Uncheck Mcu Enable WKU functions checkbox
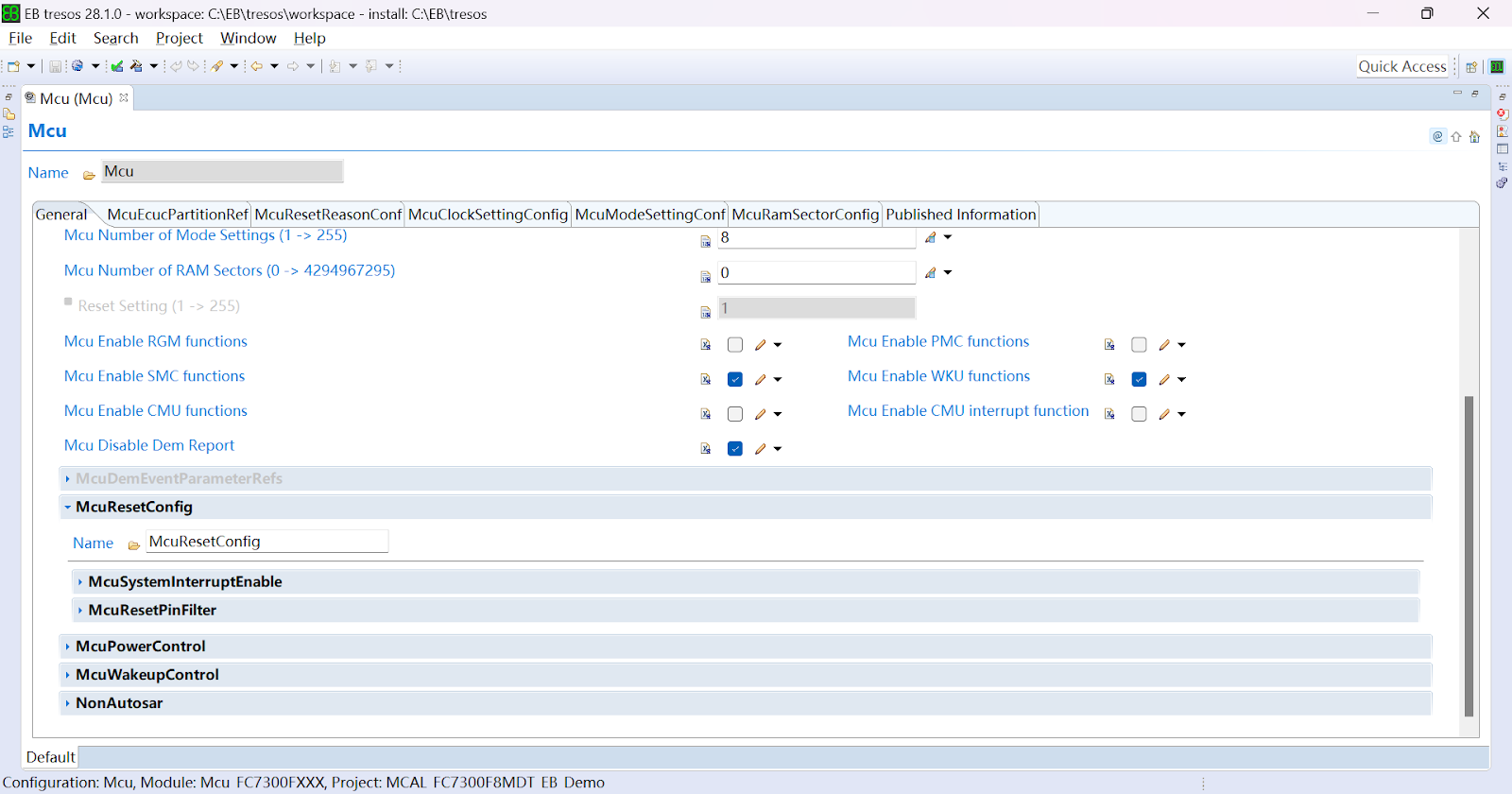Screen dimensions: 1512x794 1139,379
